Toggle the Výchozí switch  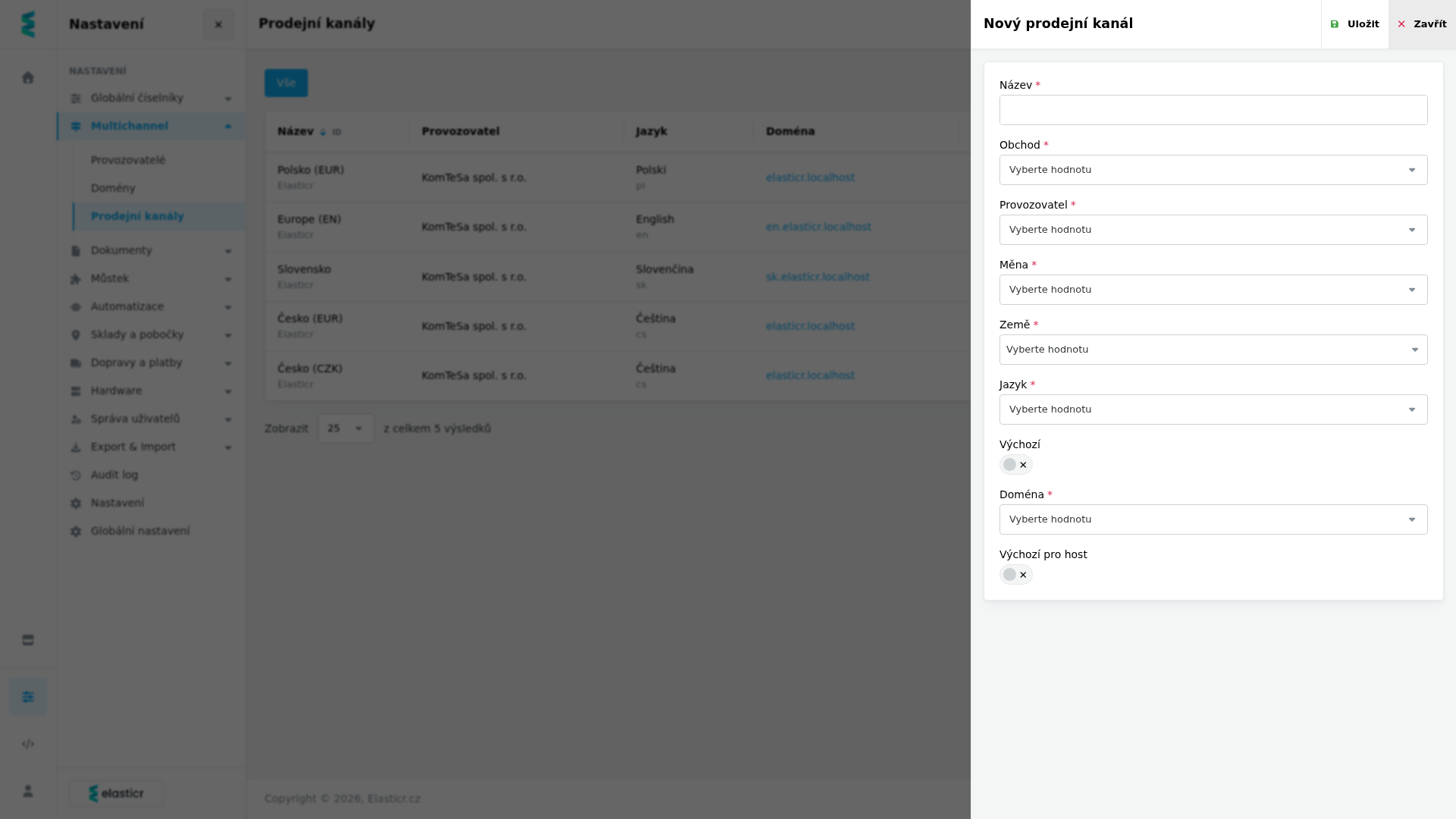click(x=1015, y=465)
